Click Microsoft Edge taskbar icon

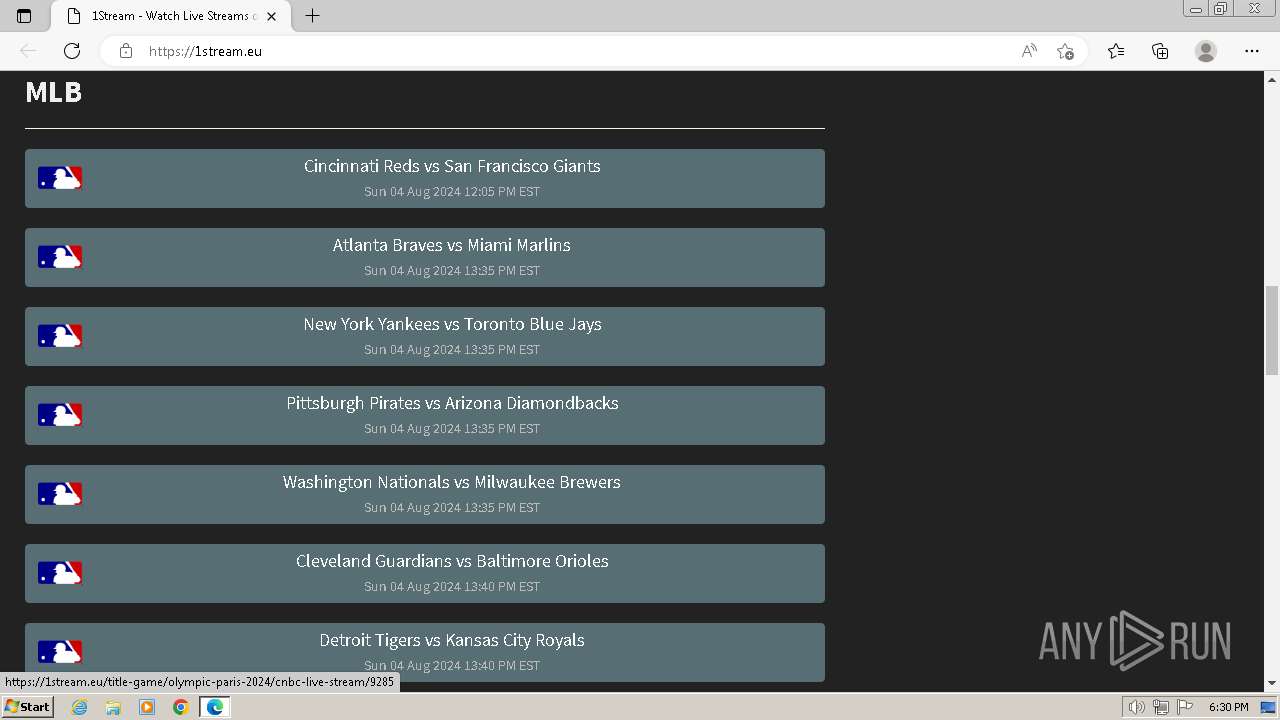pyautogui.click(x=215, y=707)
